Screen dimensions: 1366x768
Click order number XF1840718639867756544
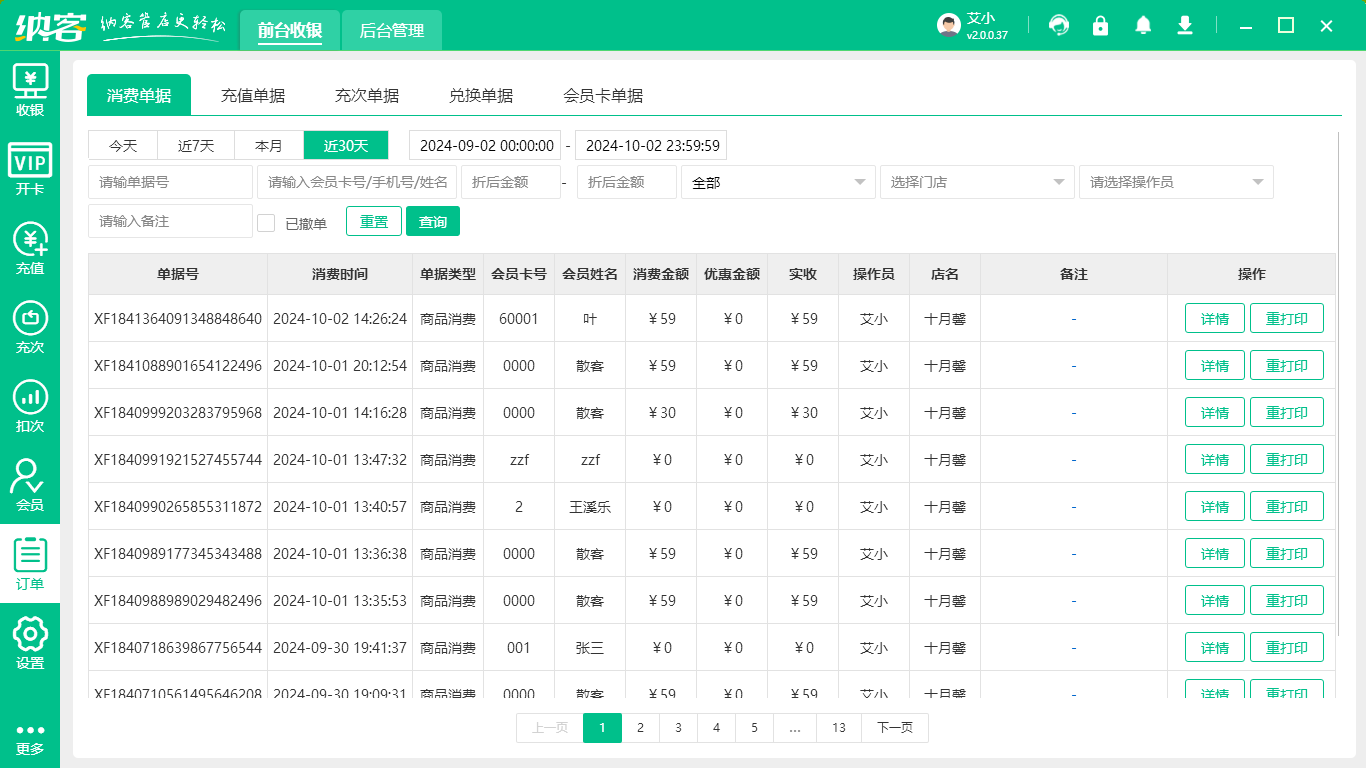coord(178,648)
